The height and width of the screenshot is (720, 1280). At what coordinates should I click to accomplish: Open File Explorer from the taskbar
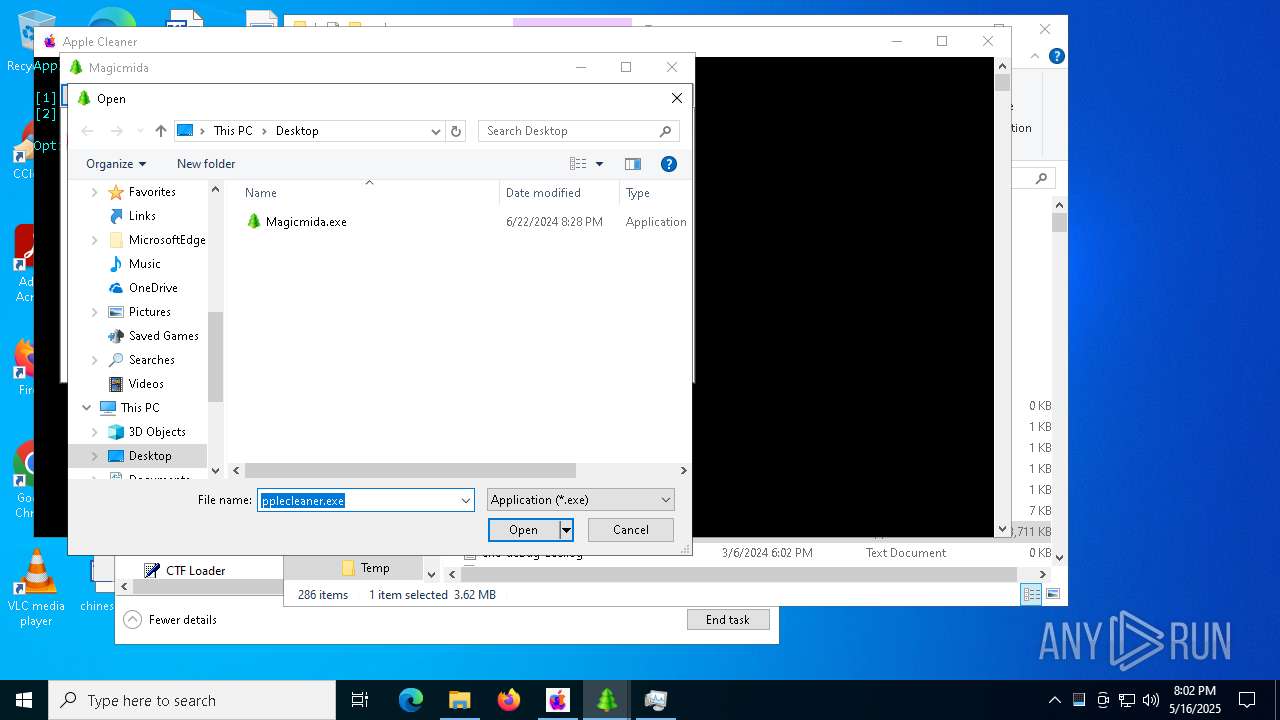(x=460, y=700)
